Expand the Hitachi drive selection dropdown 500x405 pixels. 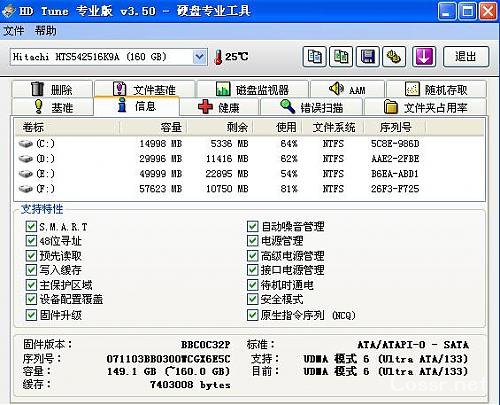(x=199, y=57)
